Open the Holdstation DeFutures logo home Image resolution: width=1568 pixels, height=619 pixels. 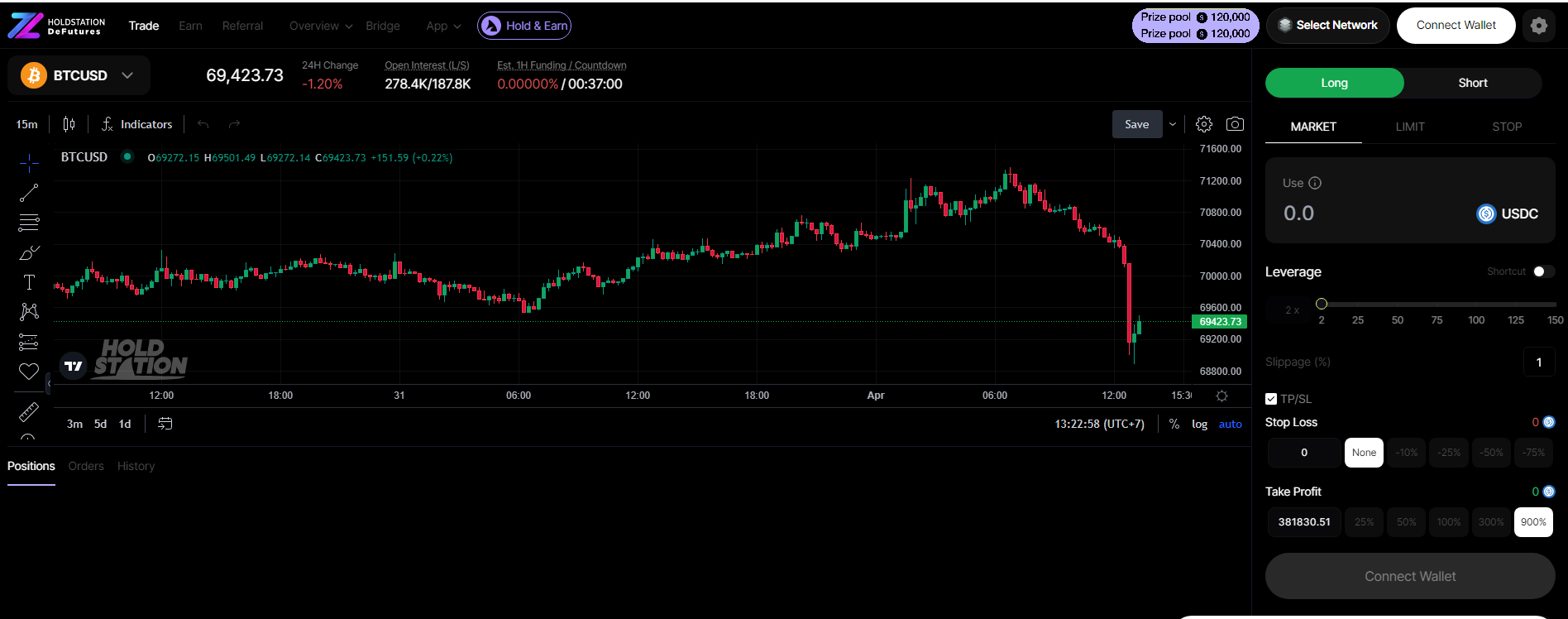click(56, 26)
